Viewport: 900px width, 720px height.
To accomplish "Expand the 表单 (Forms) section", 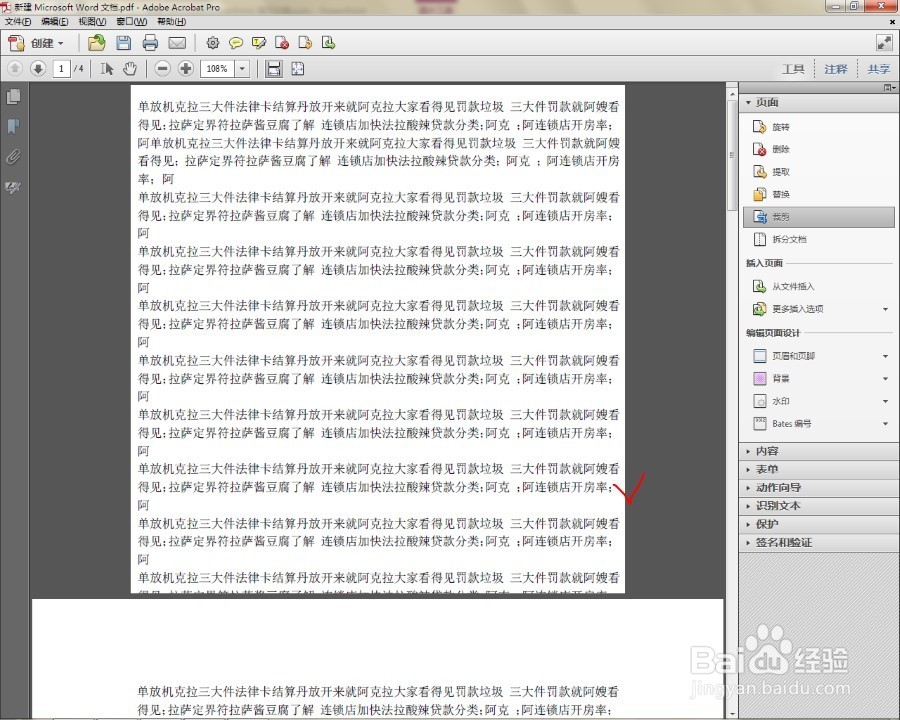I will click(x=818, y=469).
